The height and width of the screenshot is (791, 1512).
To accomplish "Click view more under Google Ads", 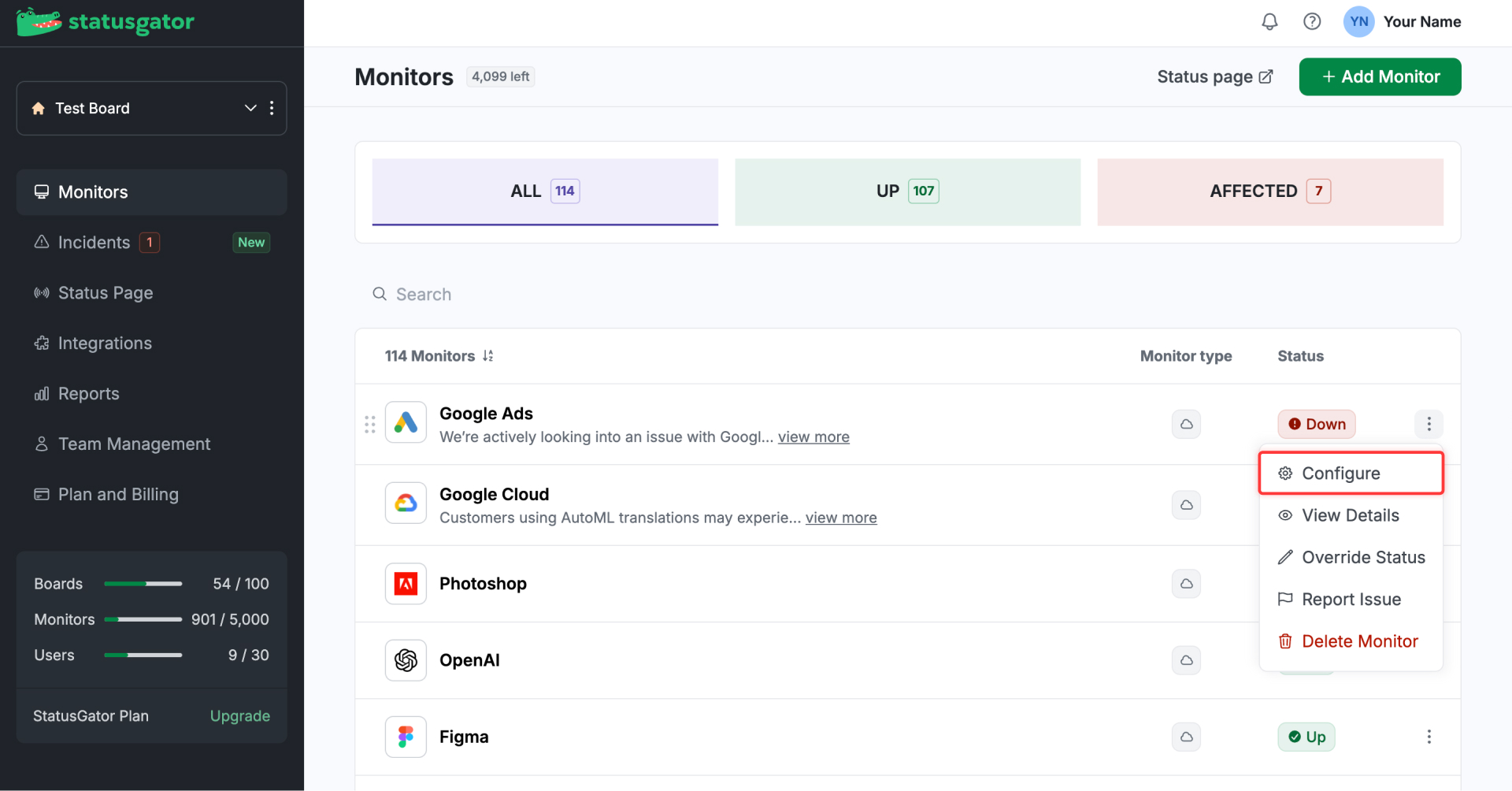I will click(x=813, y=437).
